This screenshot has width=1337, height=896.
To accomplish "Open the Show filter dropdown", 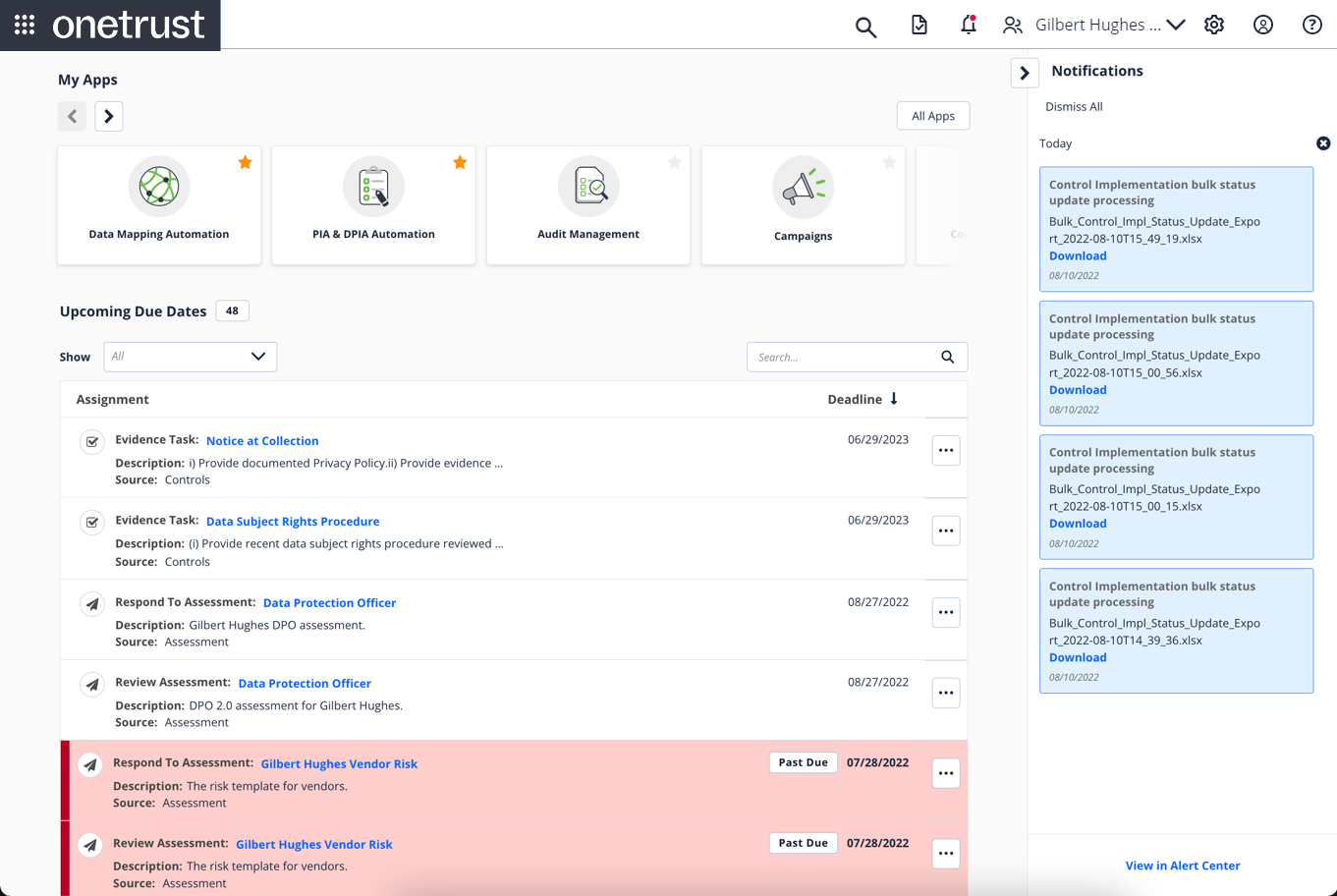I will click(190, 357).
